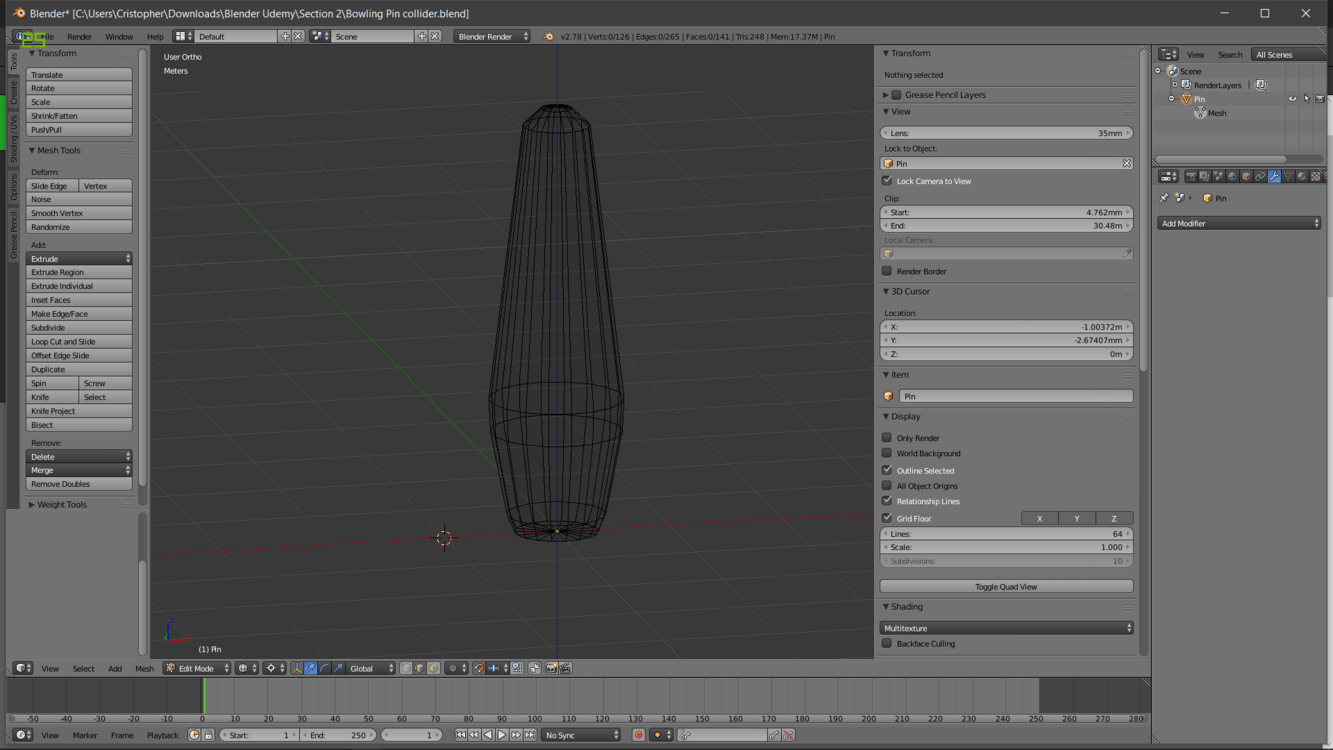The width and height of the screenshot is (1333, 750).
Task: Toggle the translate manipulator arrow icon
Action: (310, 668)
